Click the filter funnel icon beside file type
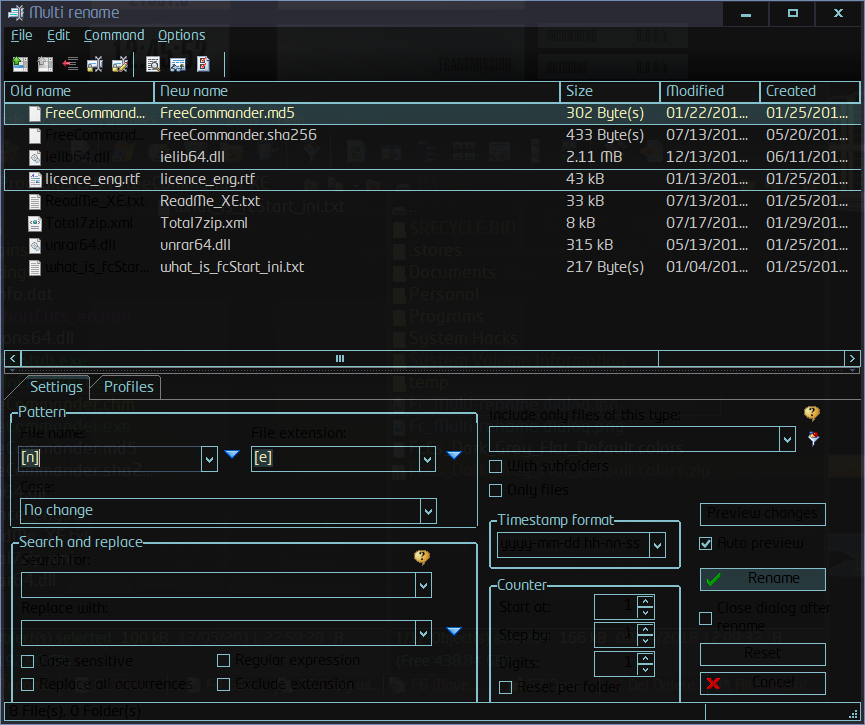This screenshot has width=865, height=725. pyautogui.click(x=814, y=438)
